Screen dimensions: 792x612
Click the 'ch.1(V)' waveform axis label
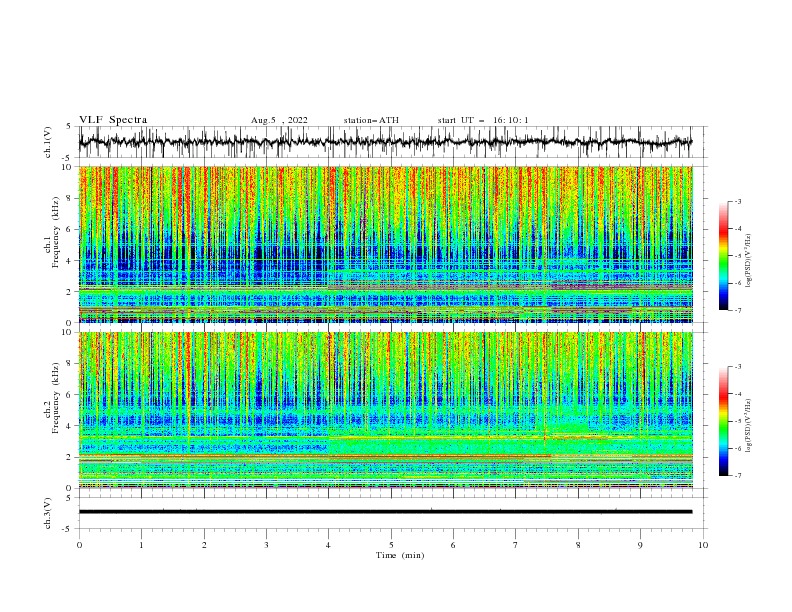pos(48,142)
